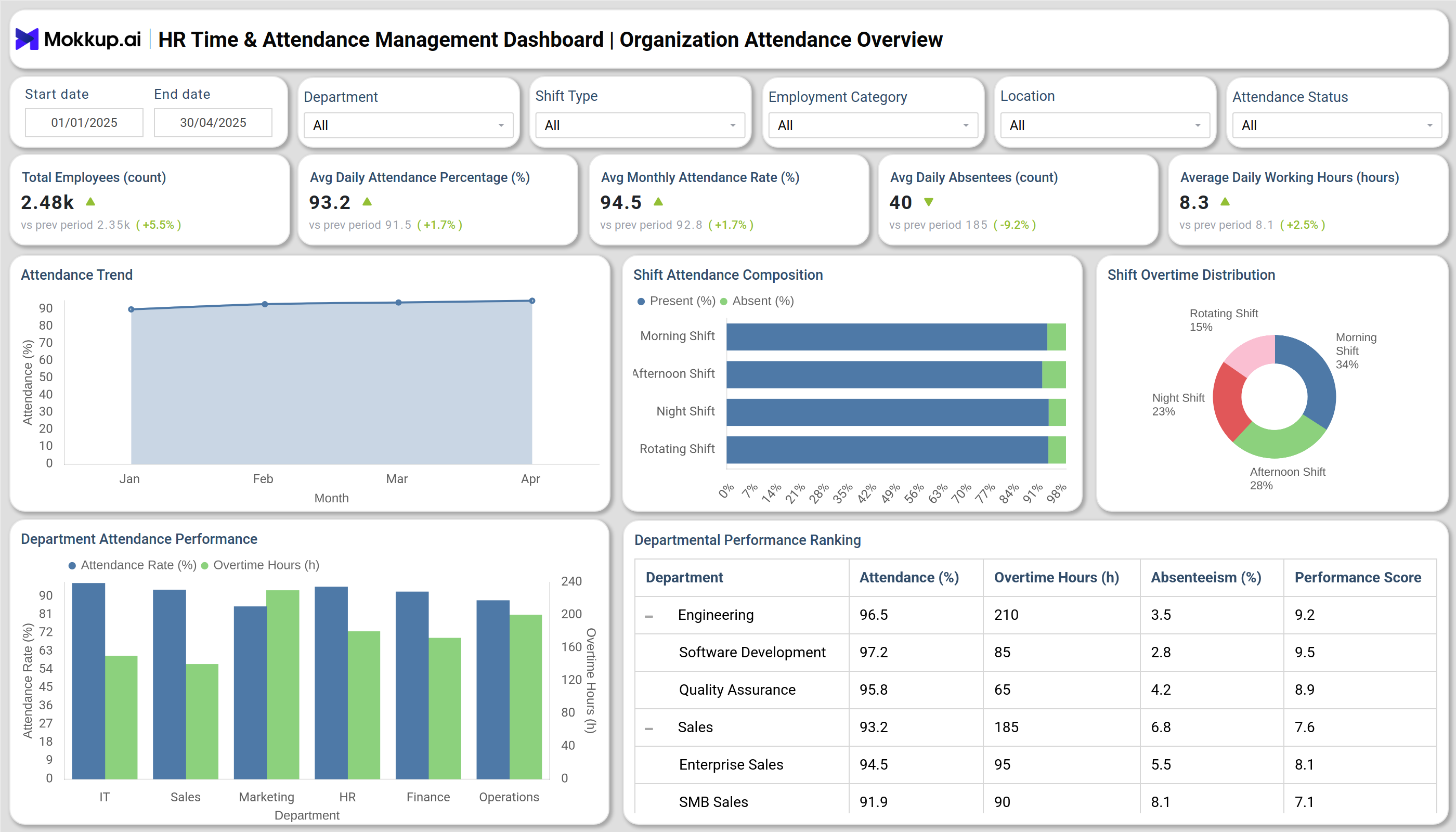
Task: Select the Night Shift donut segment
Action: click(x=1227, y=403)
